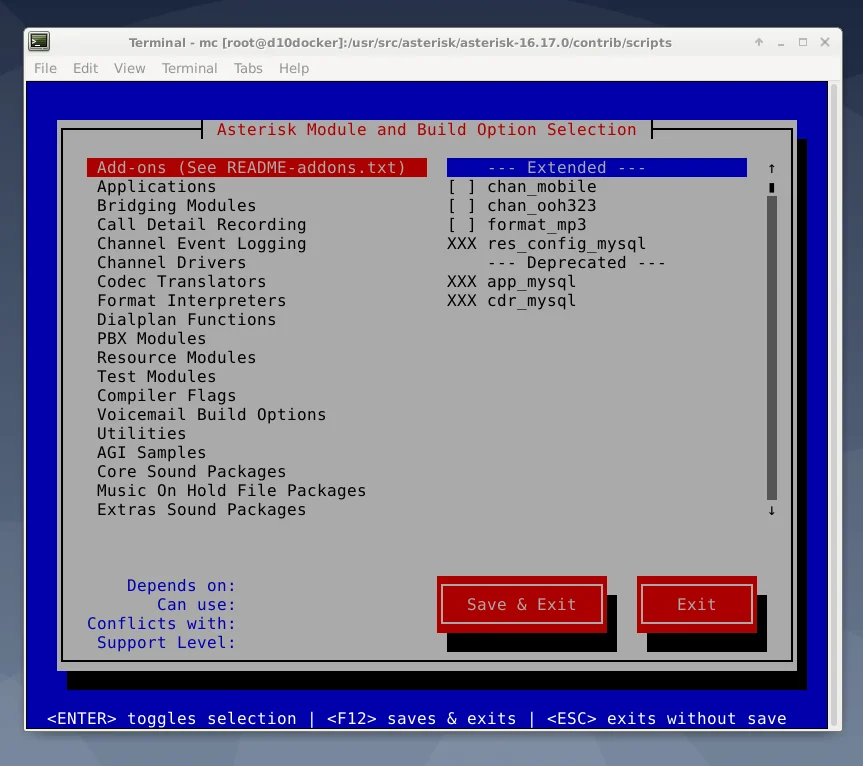This screenshot has width=863, height=766.
Task: Minimize the Terminal window
Action: 781,42
